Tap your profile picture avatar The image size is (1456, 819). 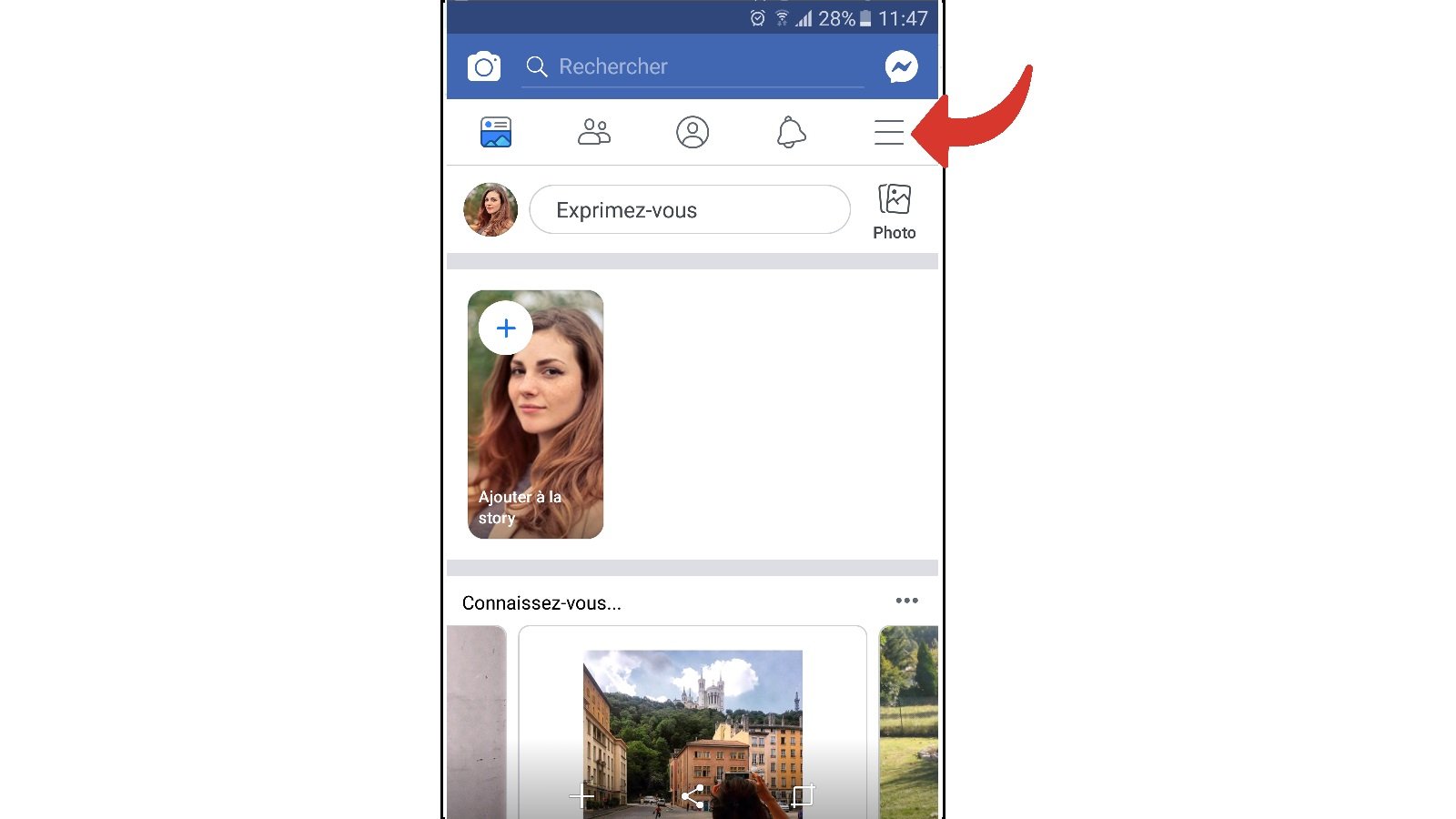pos(490,210)
